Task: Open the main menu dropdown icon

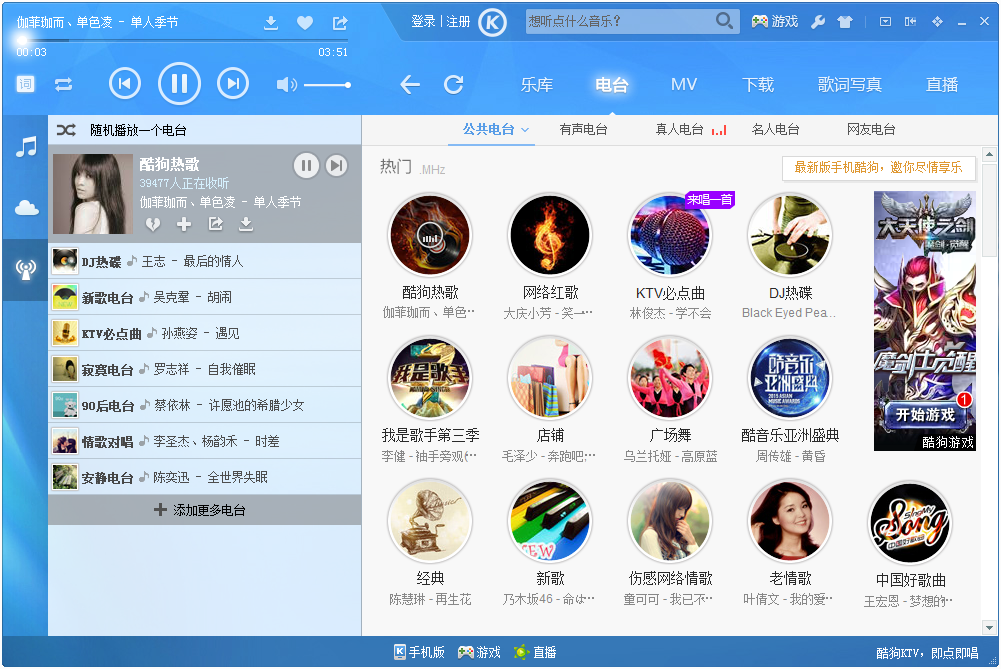Action: click(x=885, y=22)
